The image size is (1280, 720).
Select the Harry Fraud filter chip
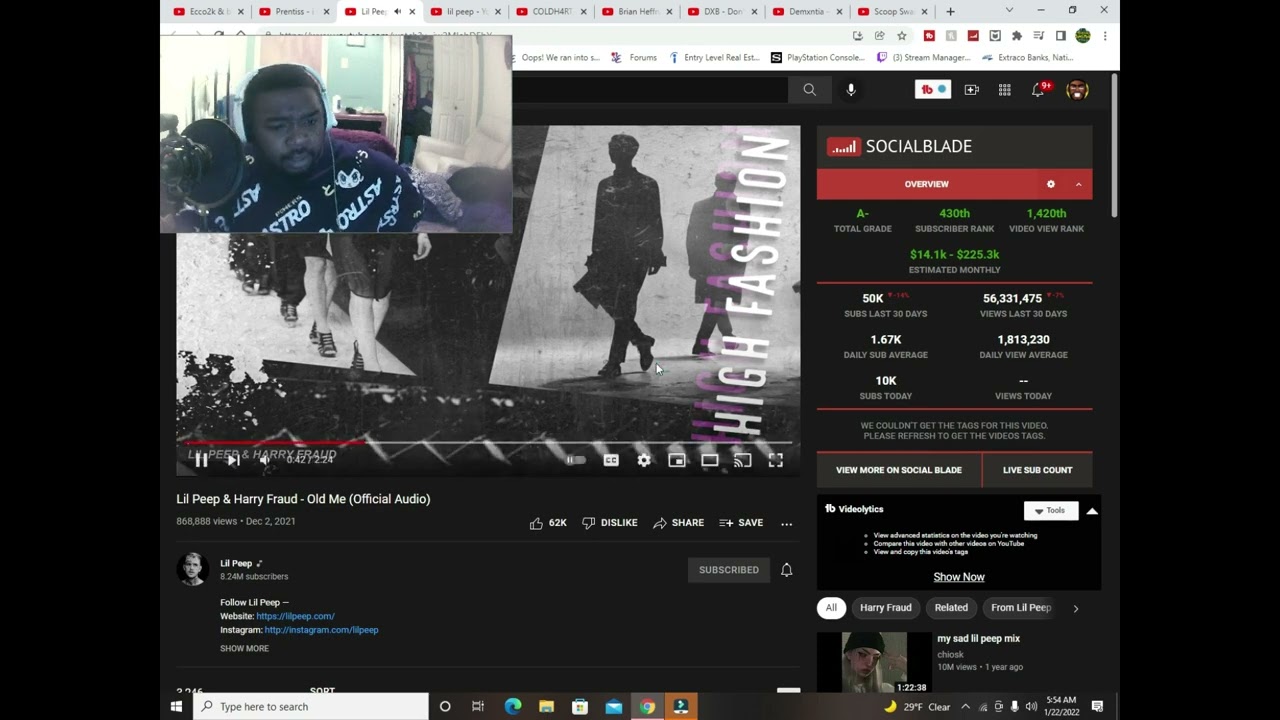(886, 608)
